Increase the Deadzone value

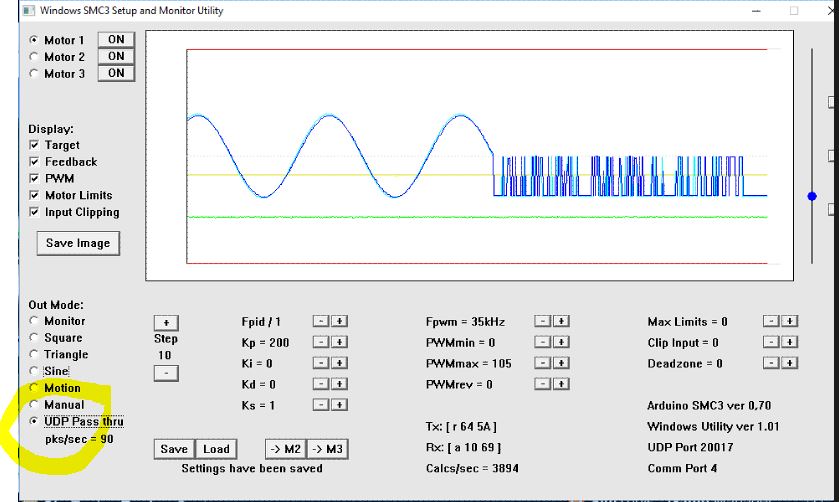tap(790, 363)
